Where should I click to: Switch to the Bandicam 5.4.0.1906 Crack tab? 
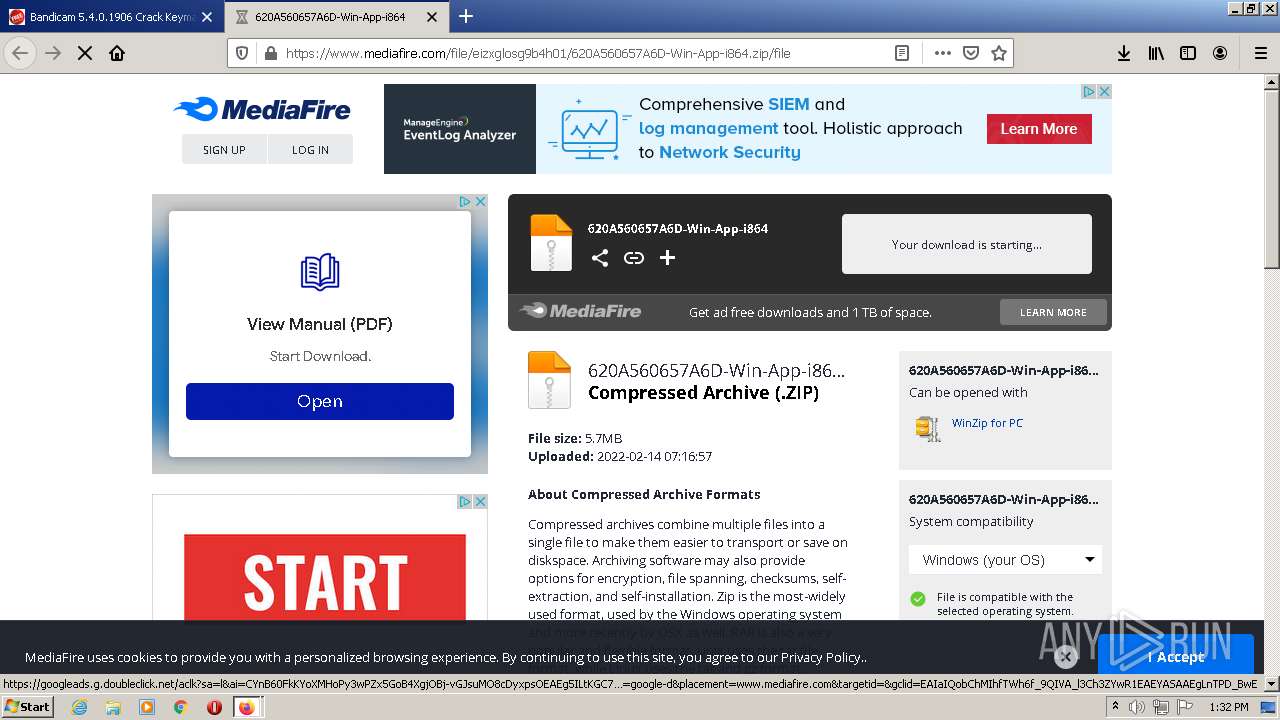click(112, 17)
